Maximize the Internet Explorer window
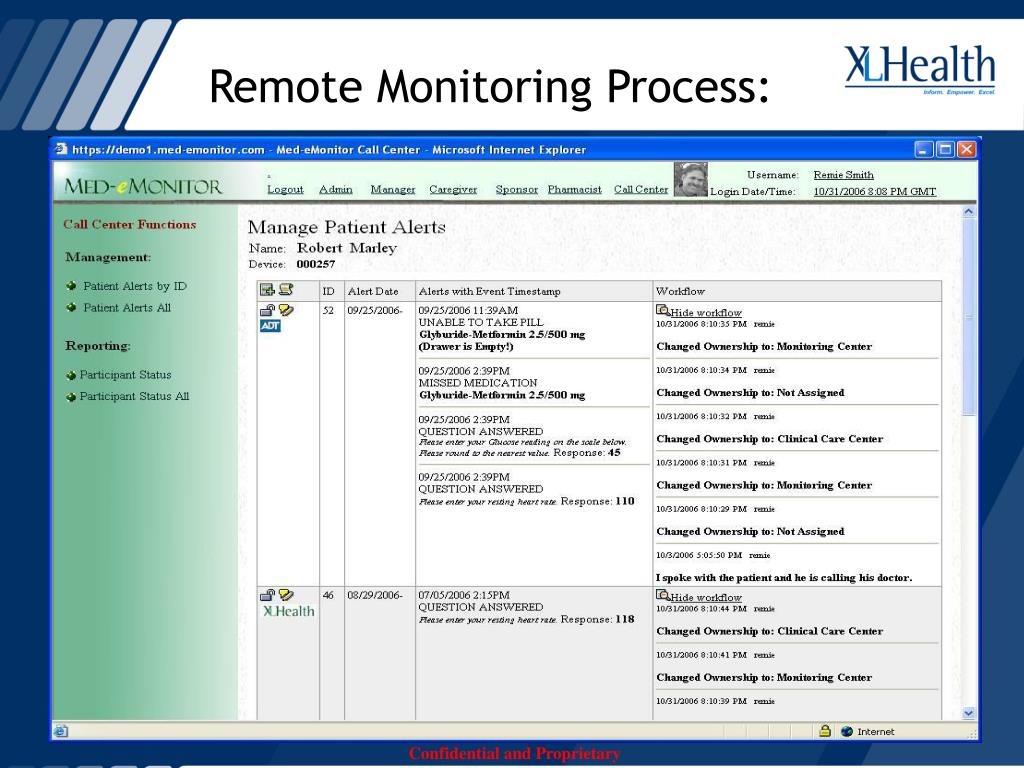The width and height of the screenshot is (1024, 768). coord(945,150)
